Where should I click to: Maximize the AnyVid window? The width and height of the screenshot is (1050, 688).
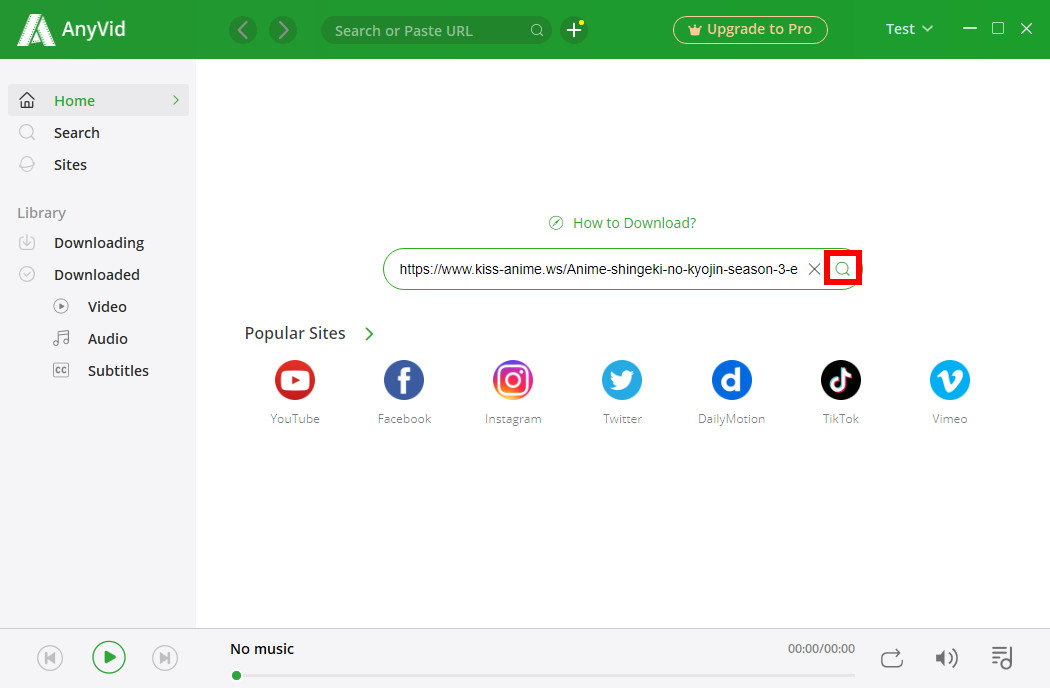pyautogui.click(x=998, y=28)
